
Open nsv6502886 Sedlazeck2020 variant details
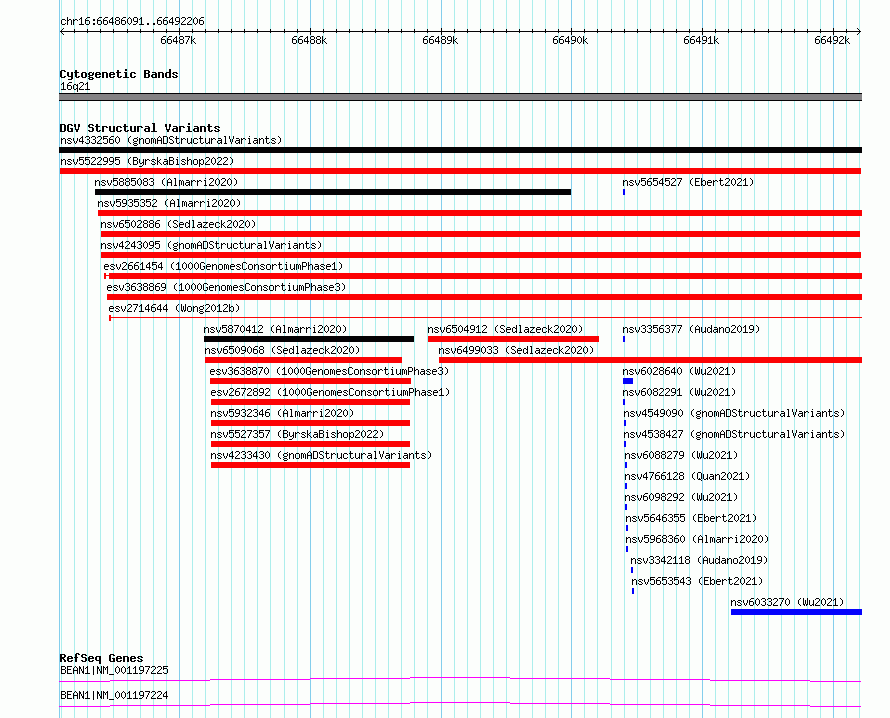[x=178, y=224]
